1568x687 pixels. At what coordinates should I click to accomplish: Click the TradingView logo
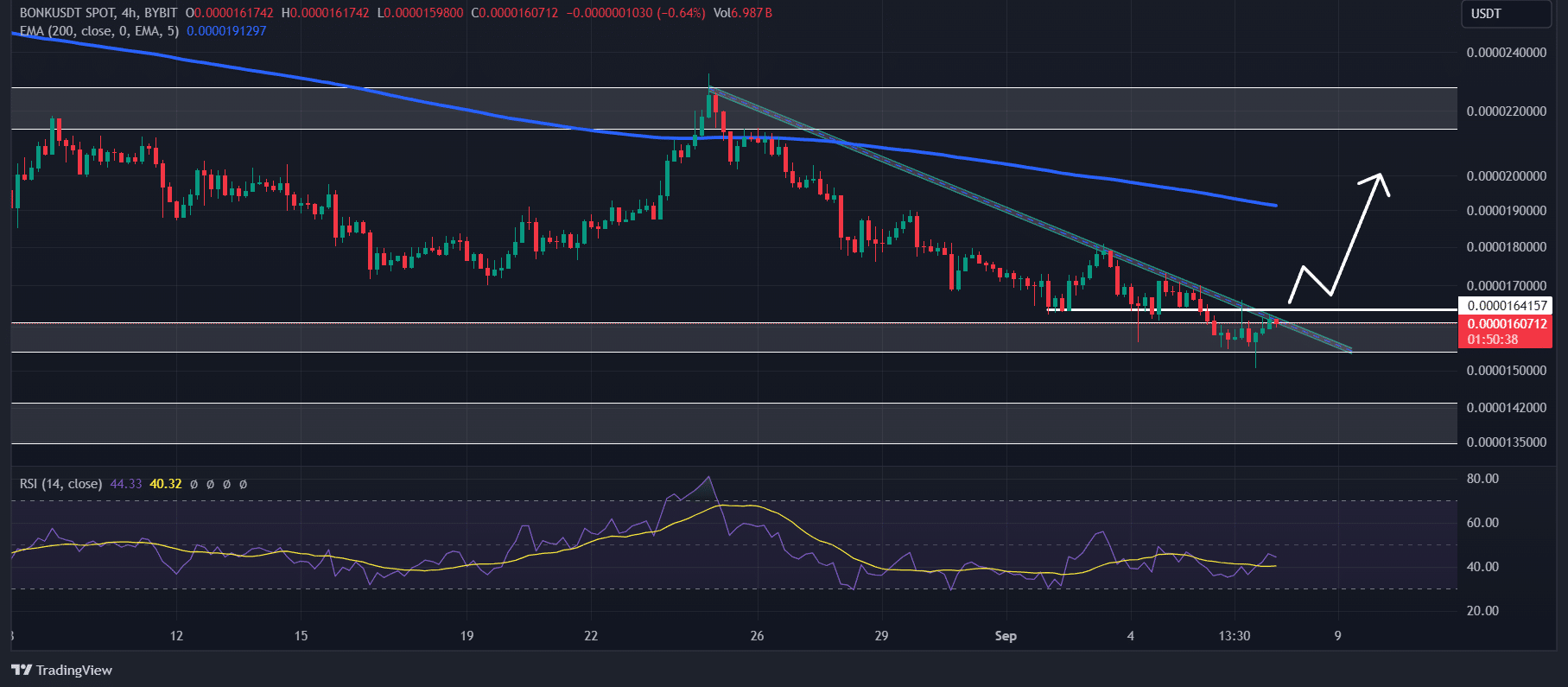coord(61,670)
